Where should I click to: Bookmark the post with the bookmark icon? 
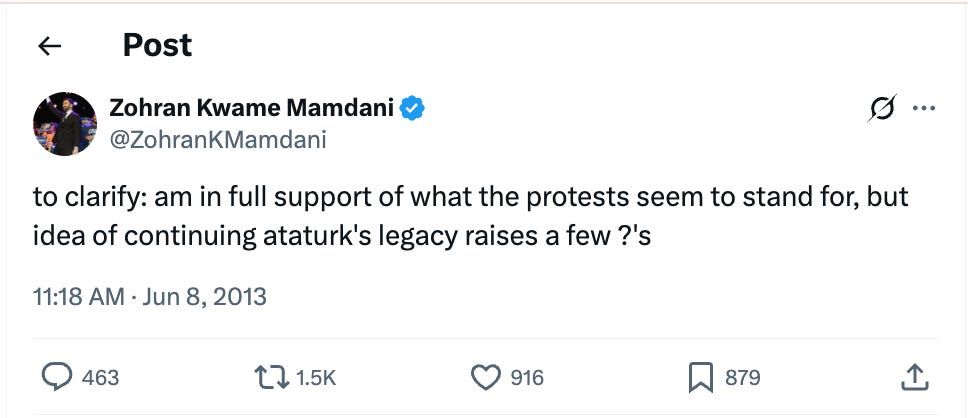coord(700,377)
